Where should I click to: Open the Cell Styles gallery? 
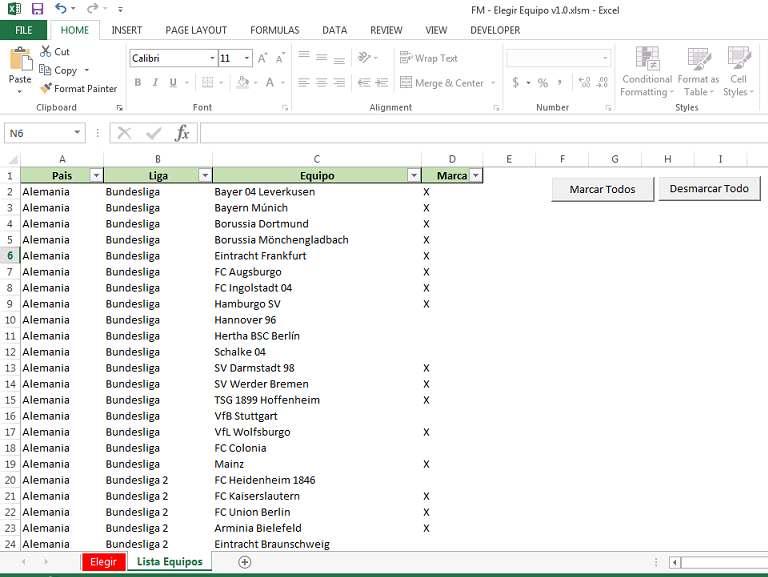[x=739, y=72]
